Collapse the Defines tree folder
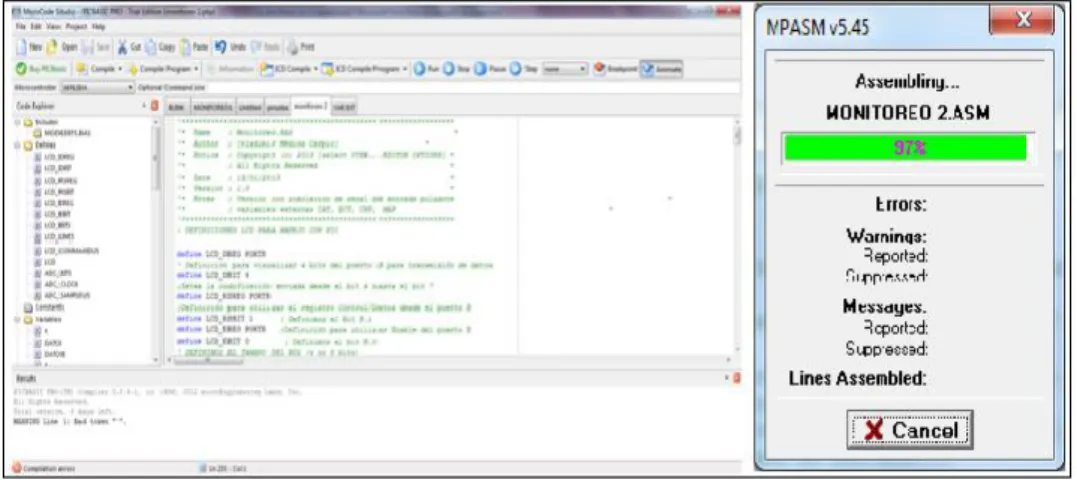The image size is (1077, 480). [18, 144]
